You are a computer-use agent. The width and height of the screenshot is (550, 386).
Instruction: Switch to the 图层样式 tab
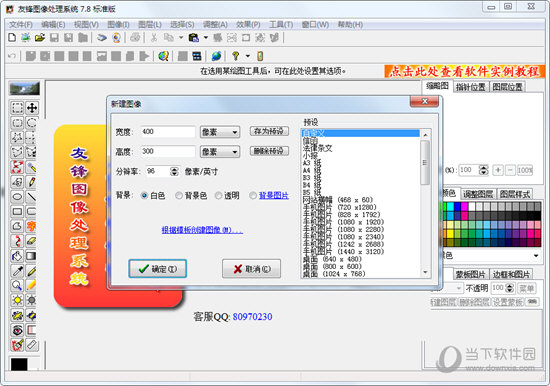[x=515, y=194]
